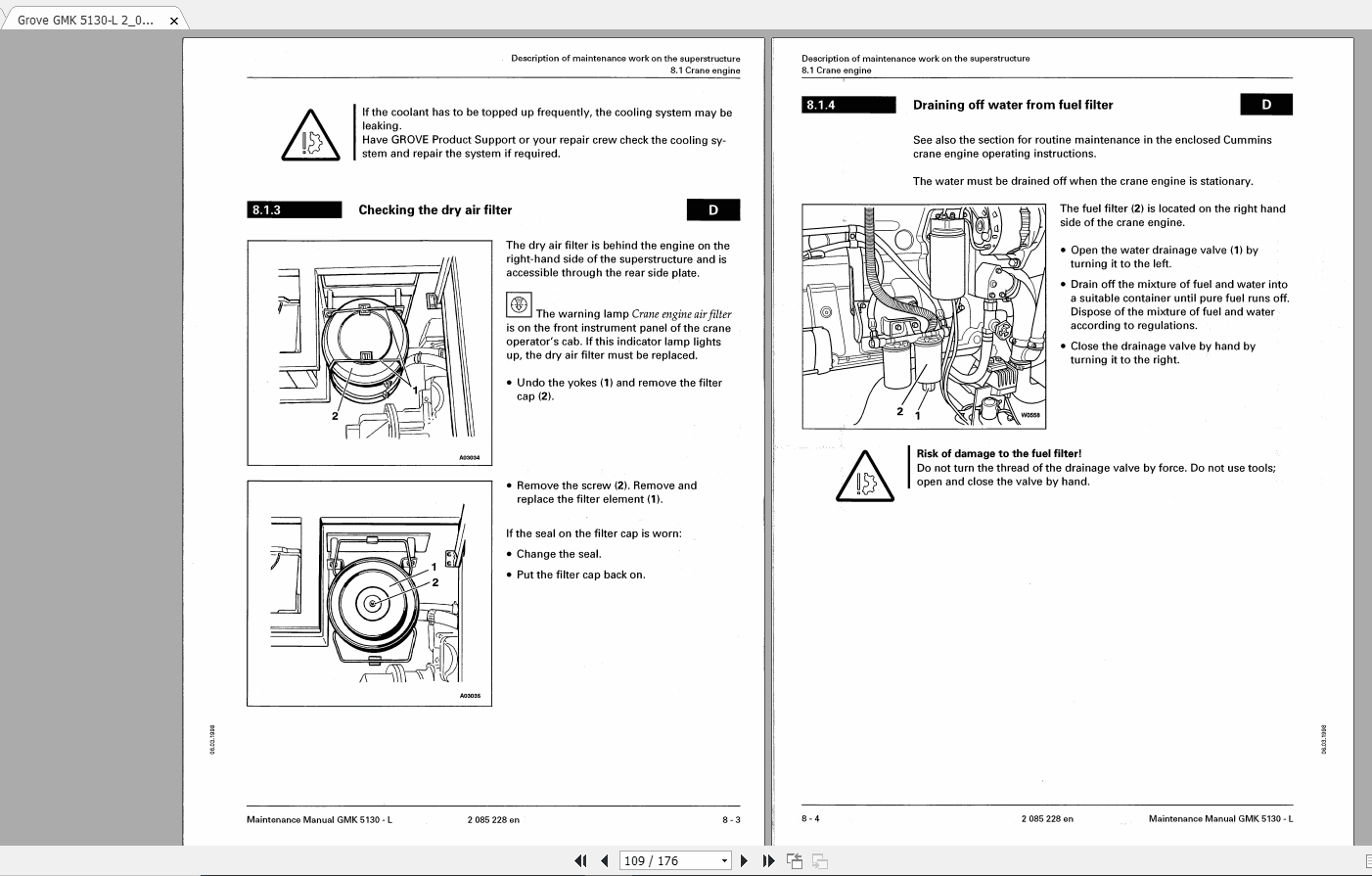
Task: Click the next-view history icon
Action: (x=819, y=859)
